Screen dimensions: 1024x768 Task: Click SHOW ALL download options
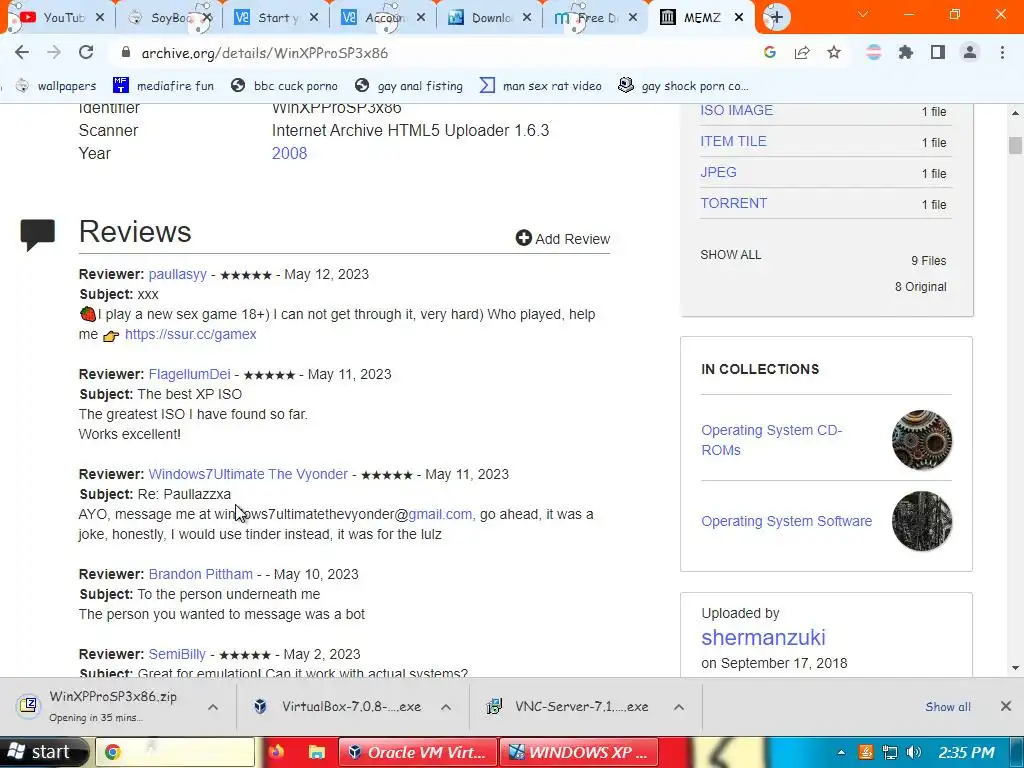click(731, 255)
